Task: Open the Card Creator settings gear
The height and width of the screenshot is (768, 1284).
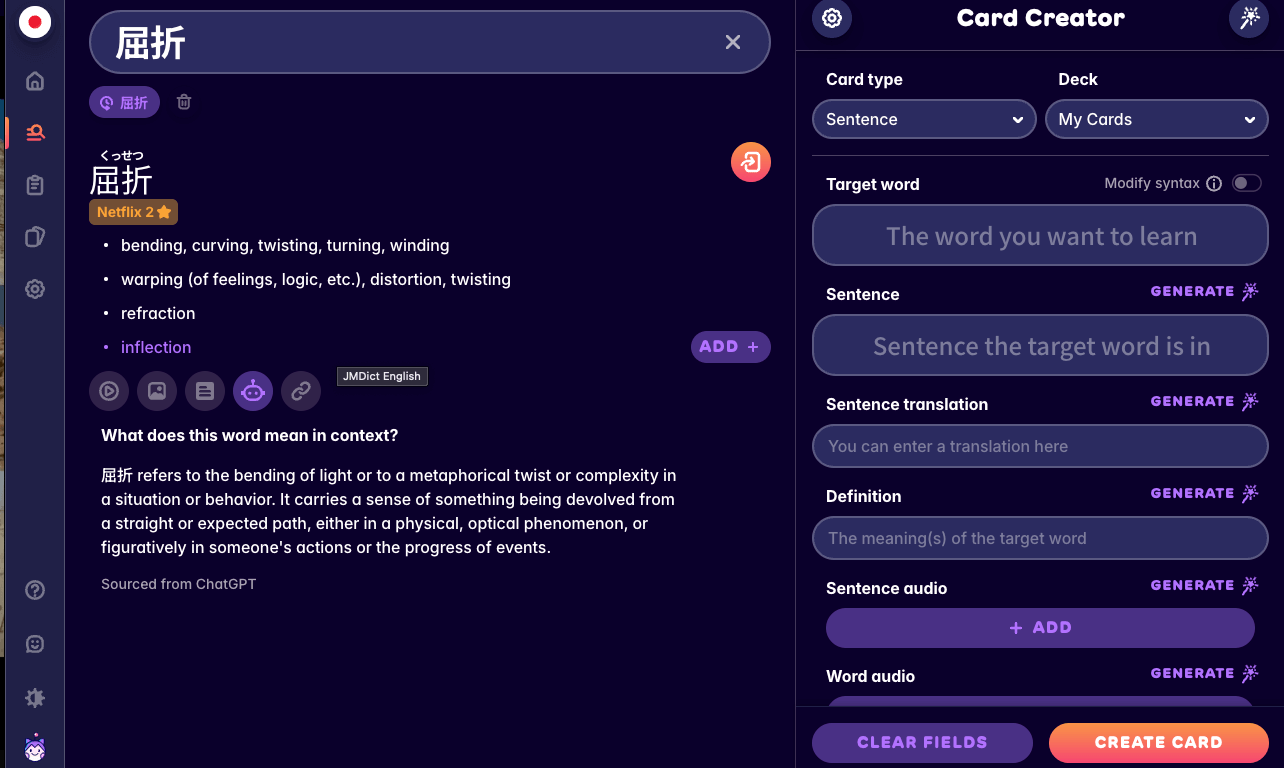Action: click(831, 18)
